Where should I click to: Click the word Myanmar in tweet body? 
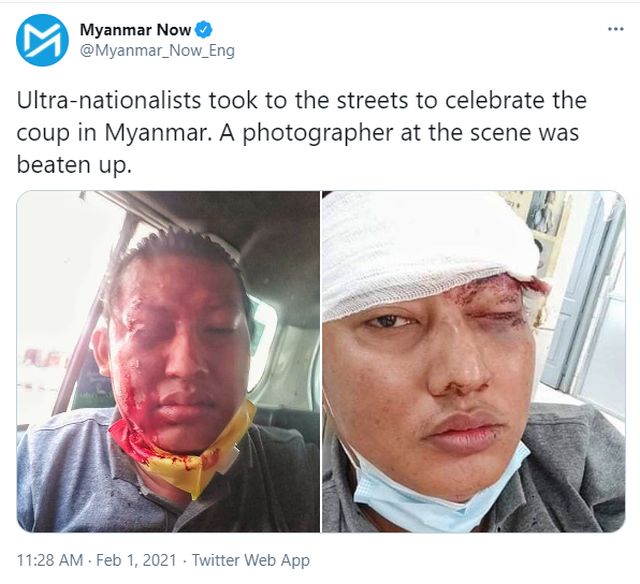click(158, 133)
